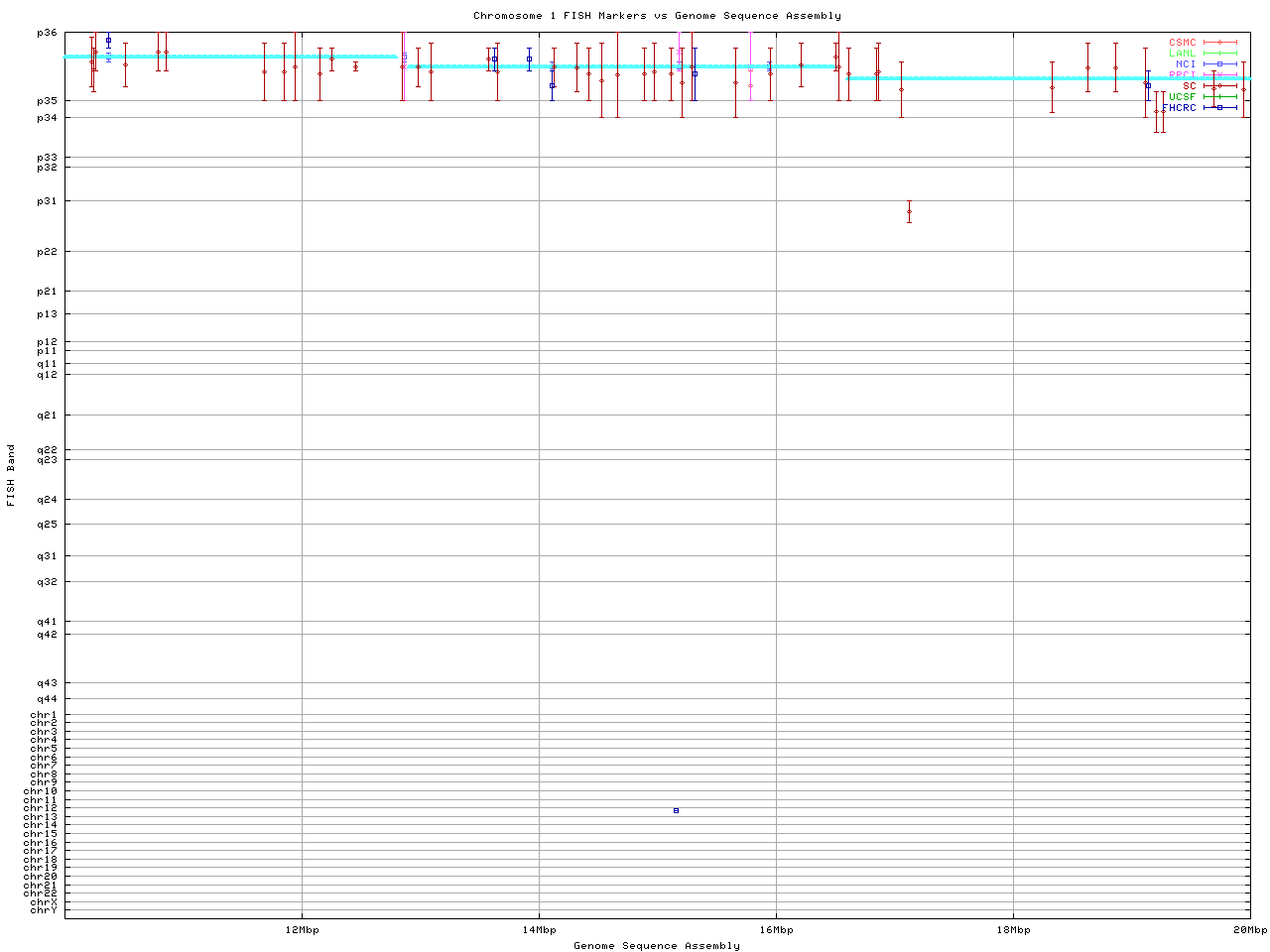Click the 20Mbp x-axis tick label

[x=1249, y=930]
